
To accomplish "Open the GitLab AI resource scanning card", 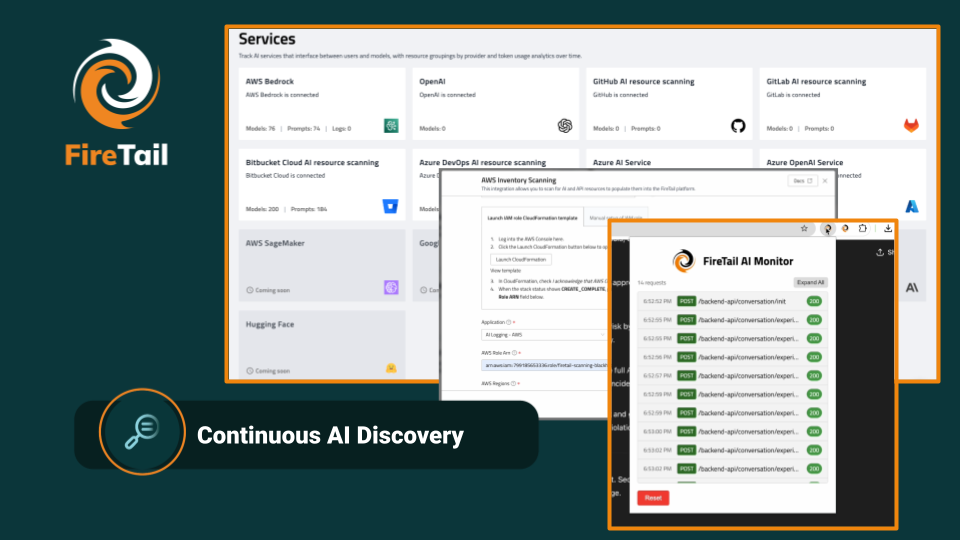I will click(x=842, y=103).
